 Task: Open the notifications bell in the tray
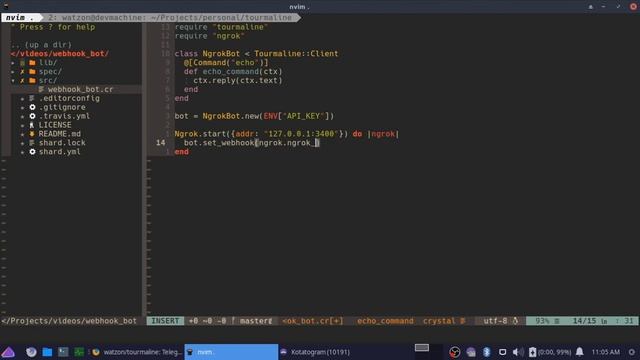pyautogui.click(x=580, y=352)
